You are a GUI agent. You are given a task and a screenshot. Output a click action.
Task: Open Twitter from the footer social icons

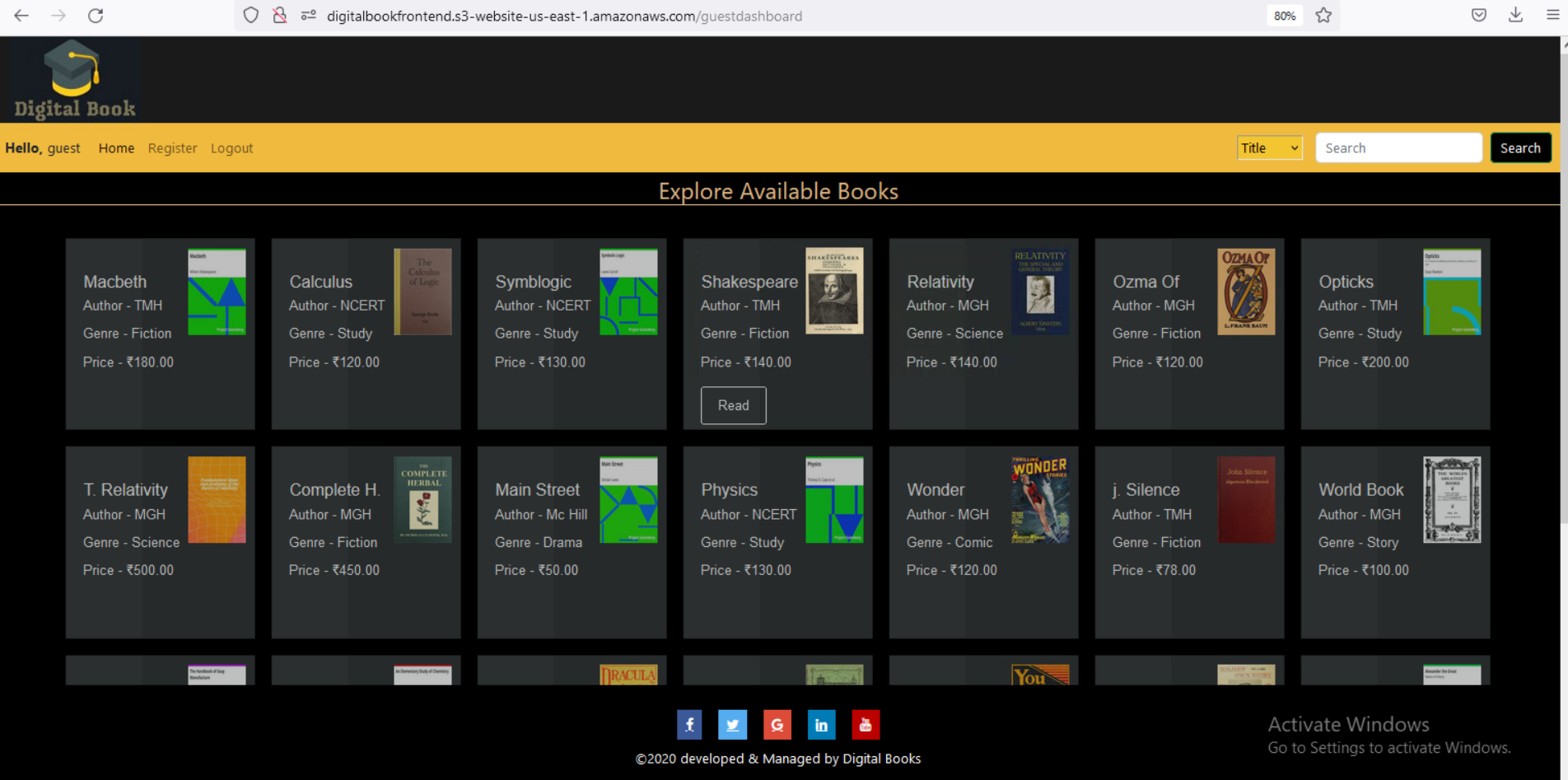[733, 725]
